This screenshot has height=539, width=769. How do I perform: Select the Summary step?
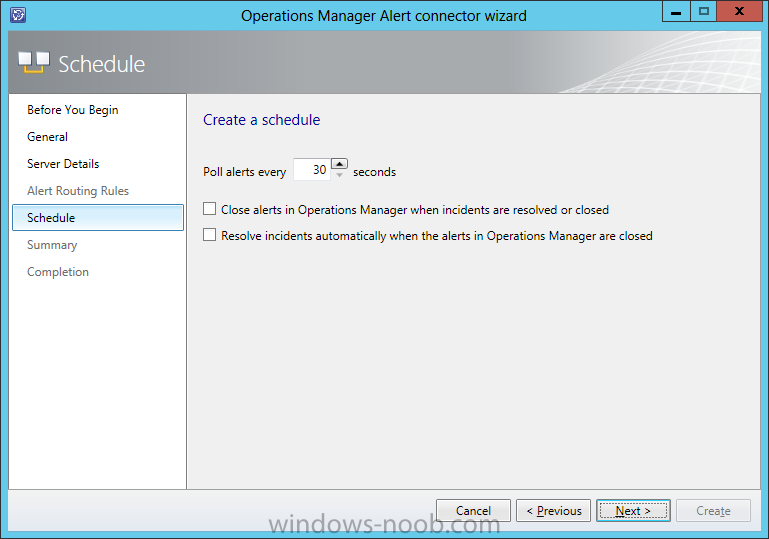[52, 245]
